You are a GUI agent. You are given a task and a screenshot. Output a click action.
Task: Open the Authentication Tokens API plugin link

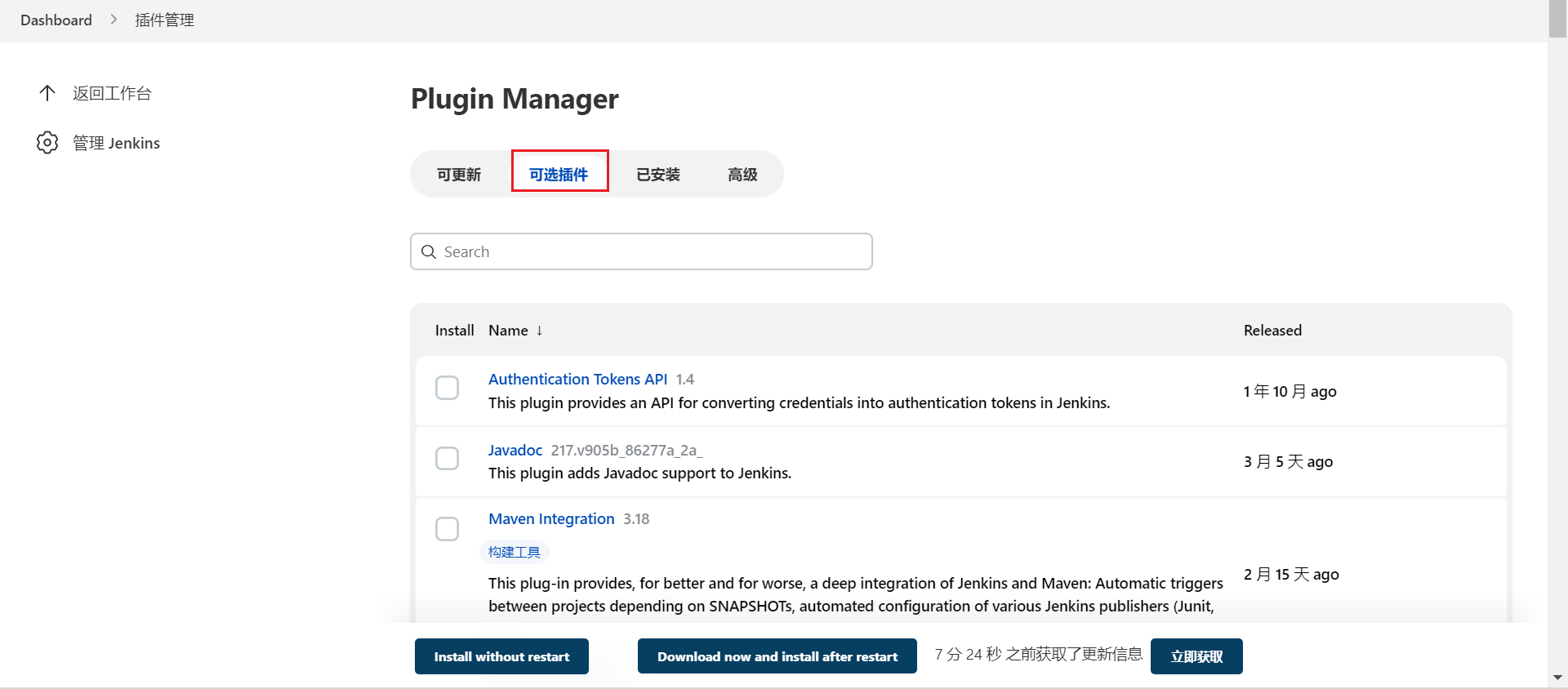tap(577, 380)
